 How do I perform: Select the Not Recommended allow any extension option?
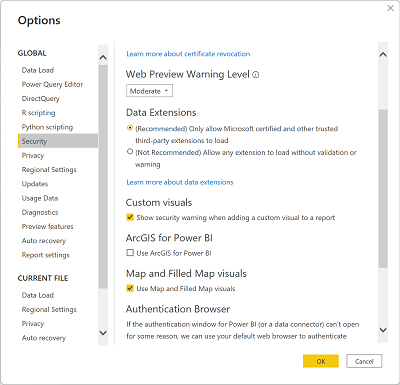[130, 152]
